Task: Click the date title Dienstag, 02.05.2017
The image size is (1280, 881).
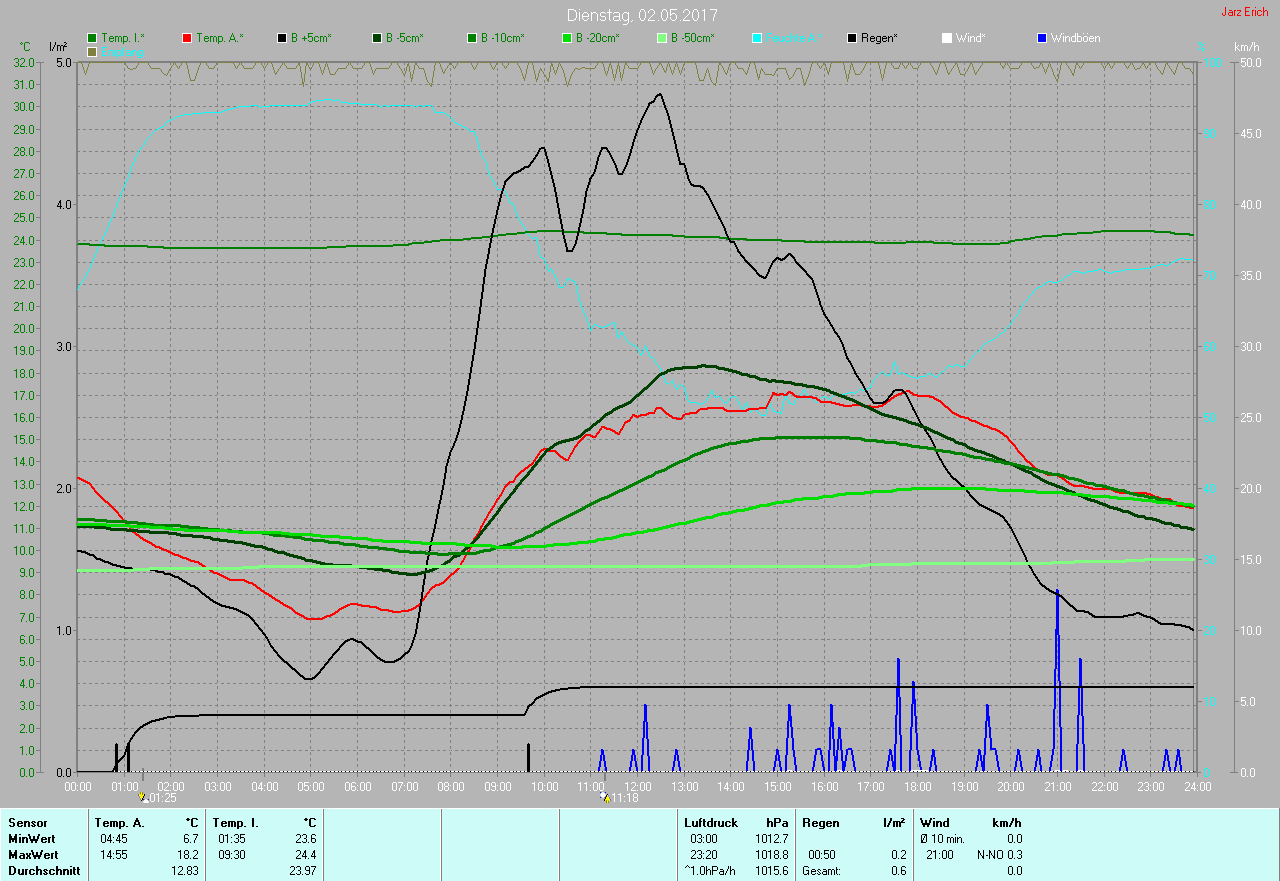Action: tap(641, 15)
